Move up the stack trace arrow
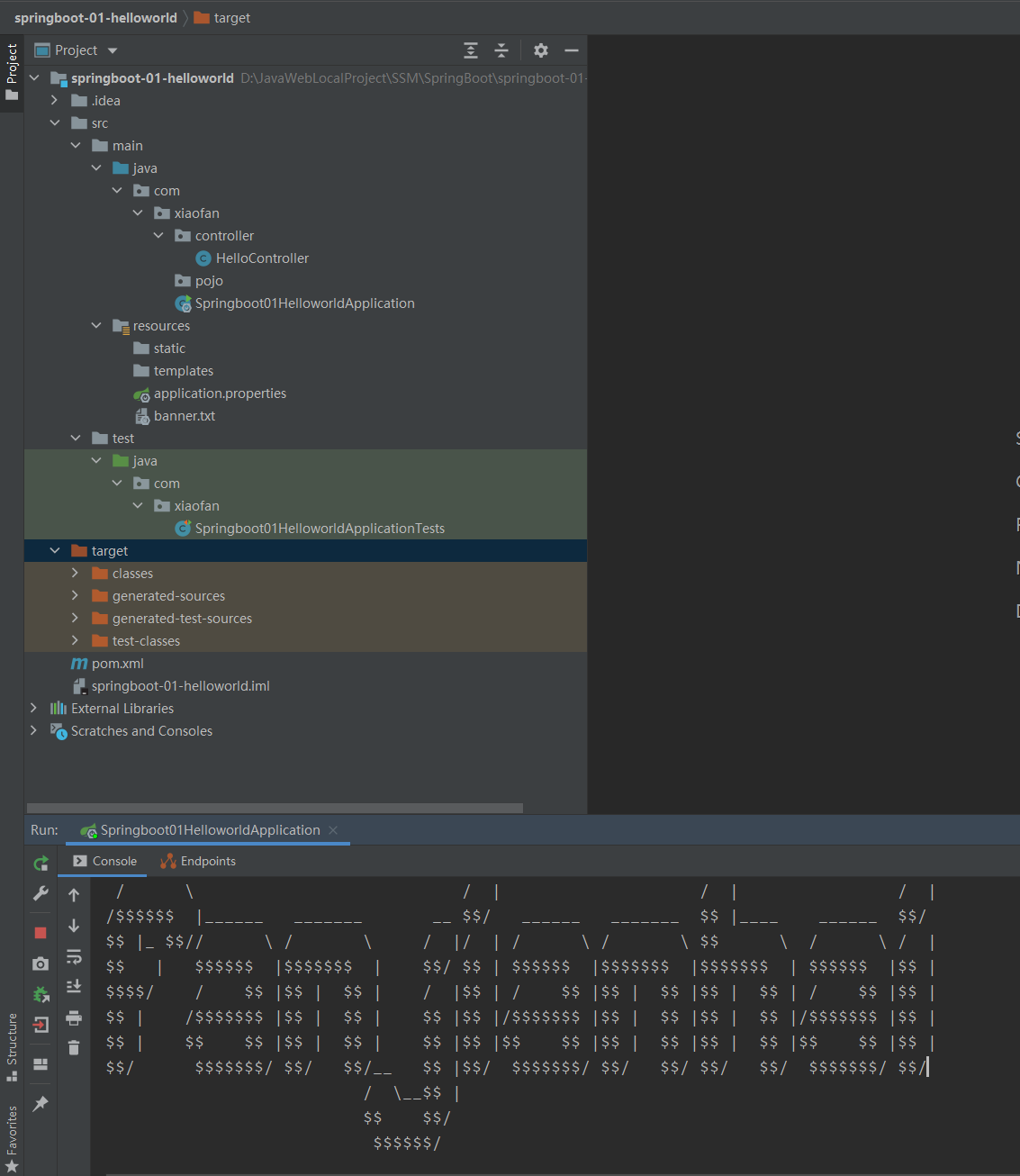The image size is (1020, 1176). tap(74, 895)
